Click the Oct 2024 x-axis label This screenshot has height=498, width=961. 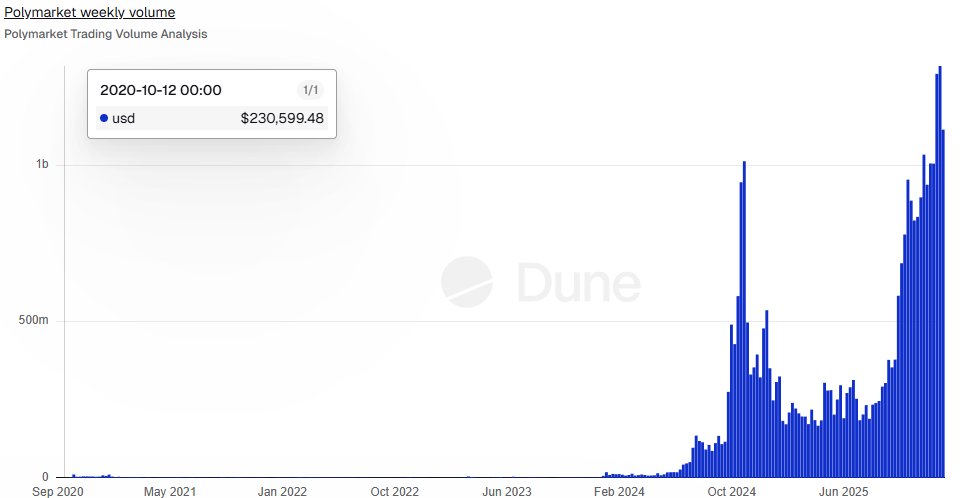click(732, 491)
